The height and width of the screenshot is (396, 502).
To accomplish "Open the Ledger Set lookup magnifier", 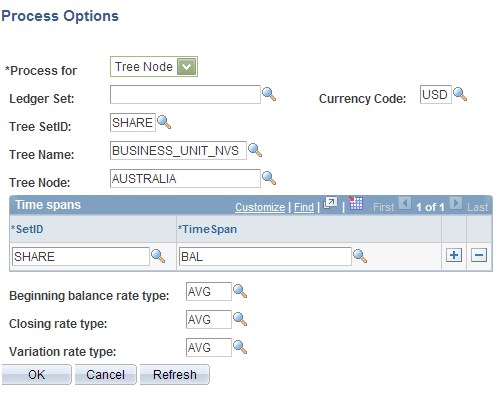I will pos(269,94).
